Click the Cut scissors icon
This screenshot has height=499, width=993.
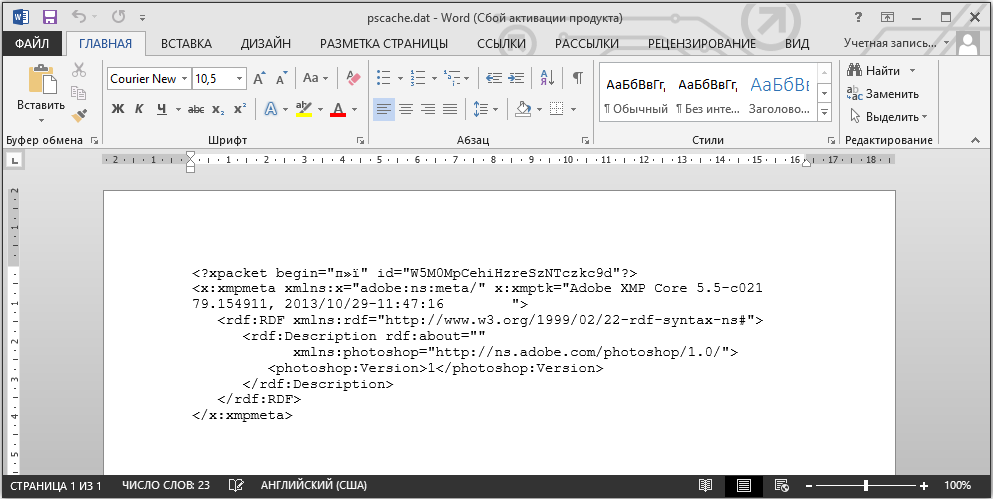(x=79, y=70)
